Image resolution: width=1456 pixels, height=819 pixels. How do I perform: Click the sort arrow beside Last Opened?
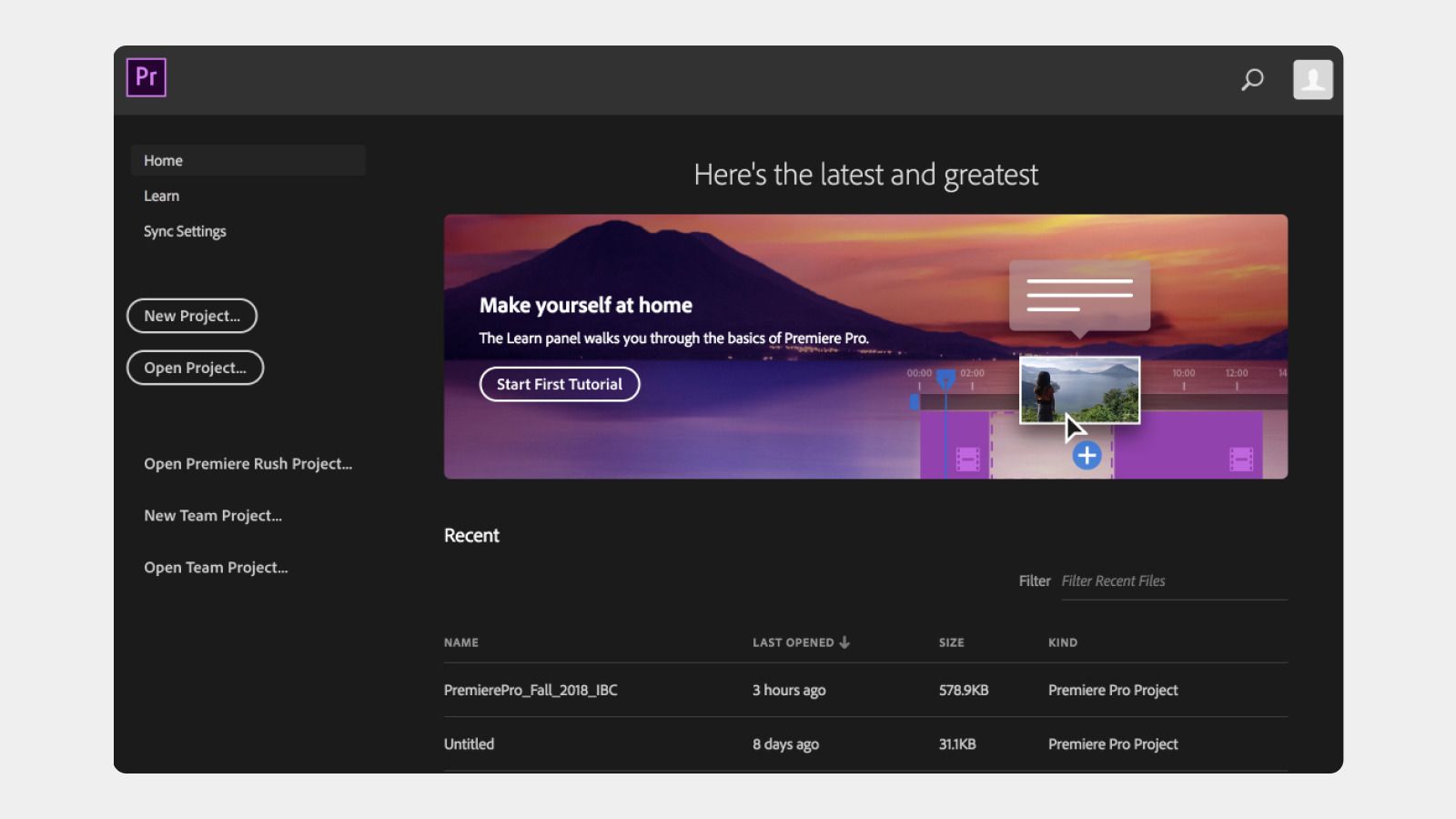pyautogui.click(x=844, y=642)
